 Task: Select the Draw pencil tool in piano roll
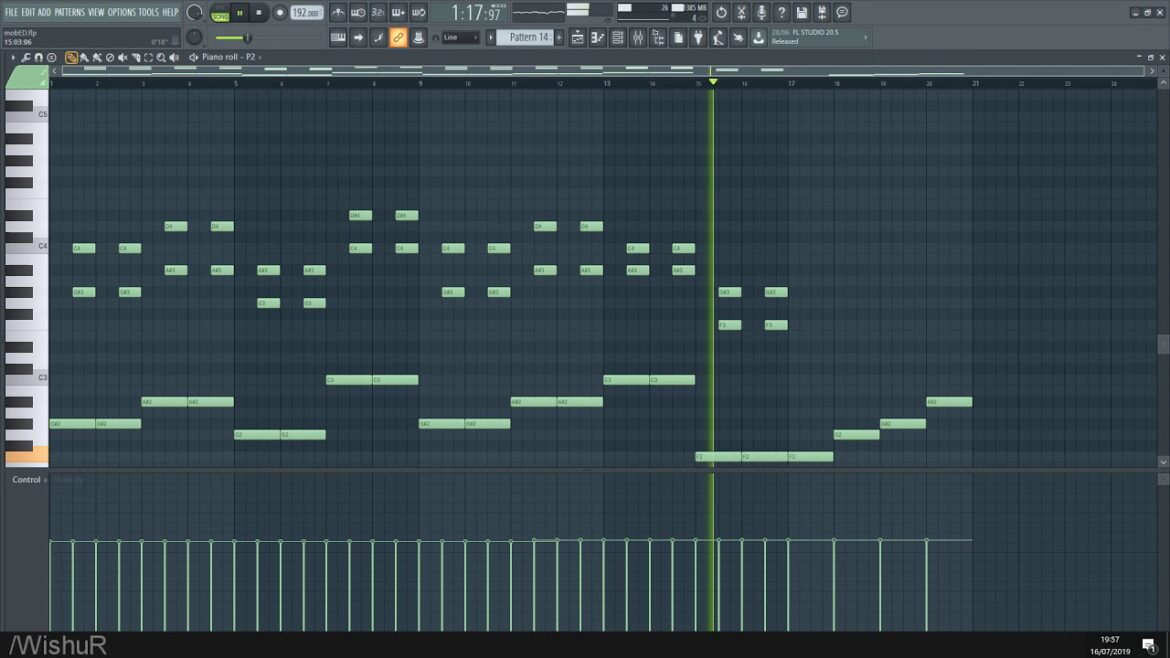pos(71,57)
